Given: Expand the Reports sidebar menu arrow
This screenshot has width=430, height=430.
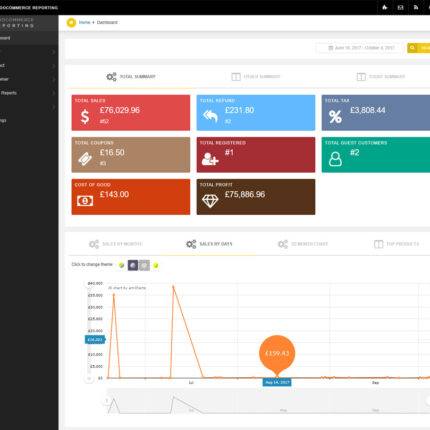Looking at the screenshot, I should 54,93.
